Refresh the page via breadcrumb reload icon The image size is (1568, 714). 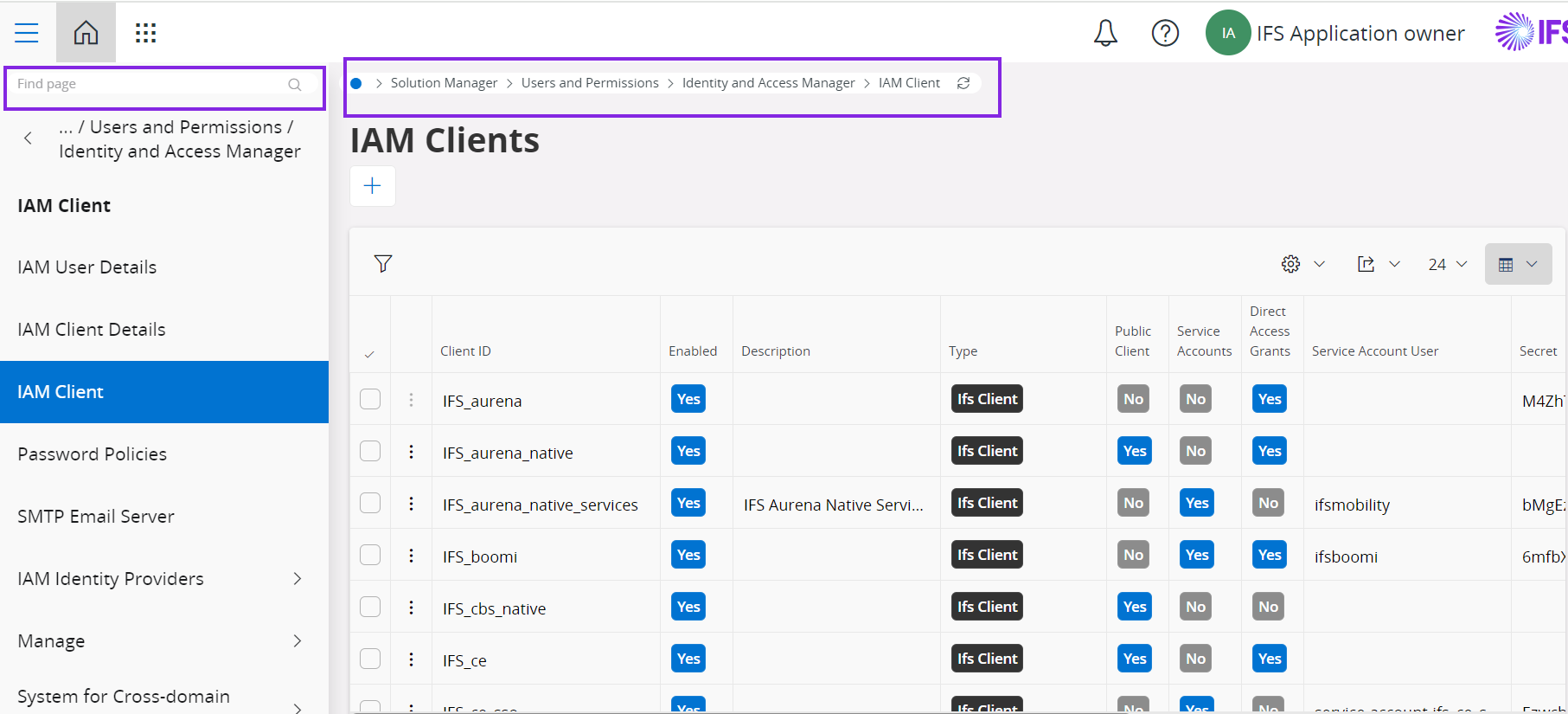963,83
